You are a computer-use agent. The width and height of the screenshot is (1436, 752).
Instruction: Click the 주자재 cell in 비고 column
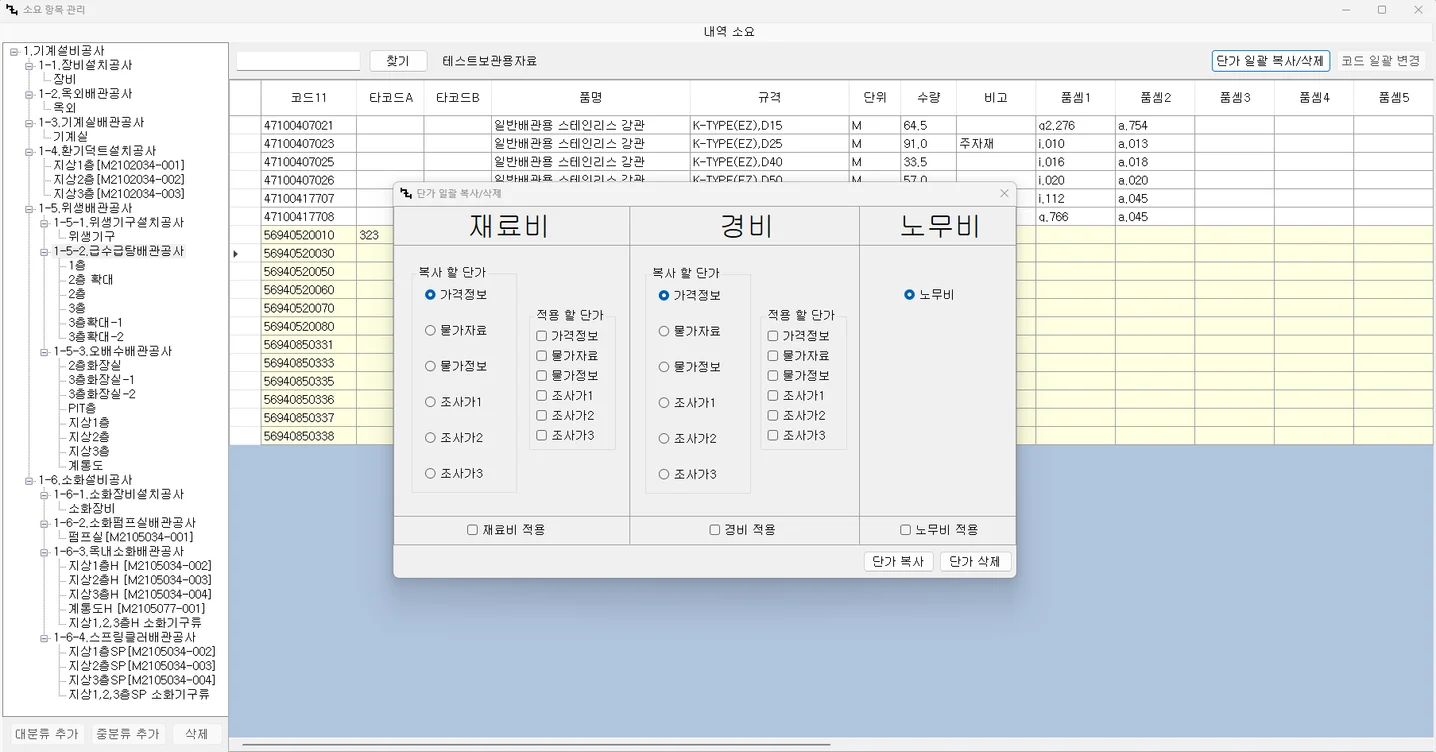click(995, 144)
